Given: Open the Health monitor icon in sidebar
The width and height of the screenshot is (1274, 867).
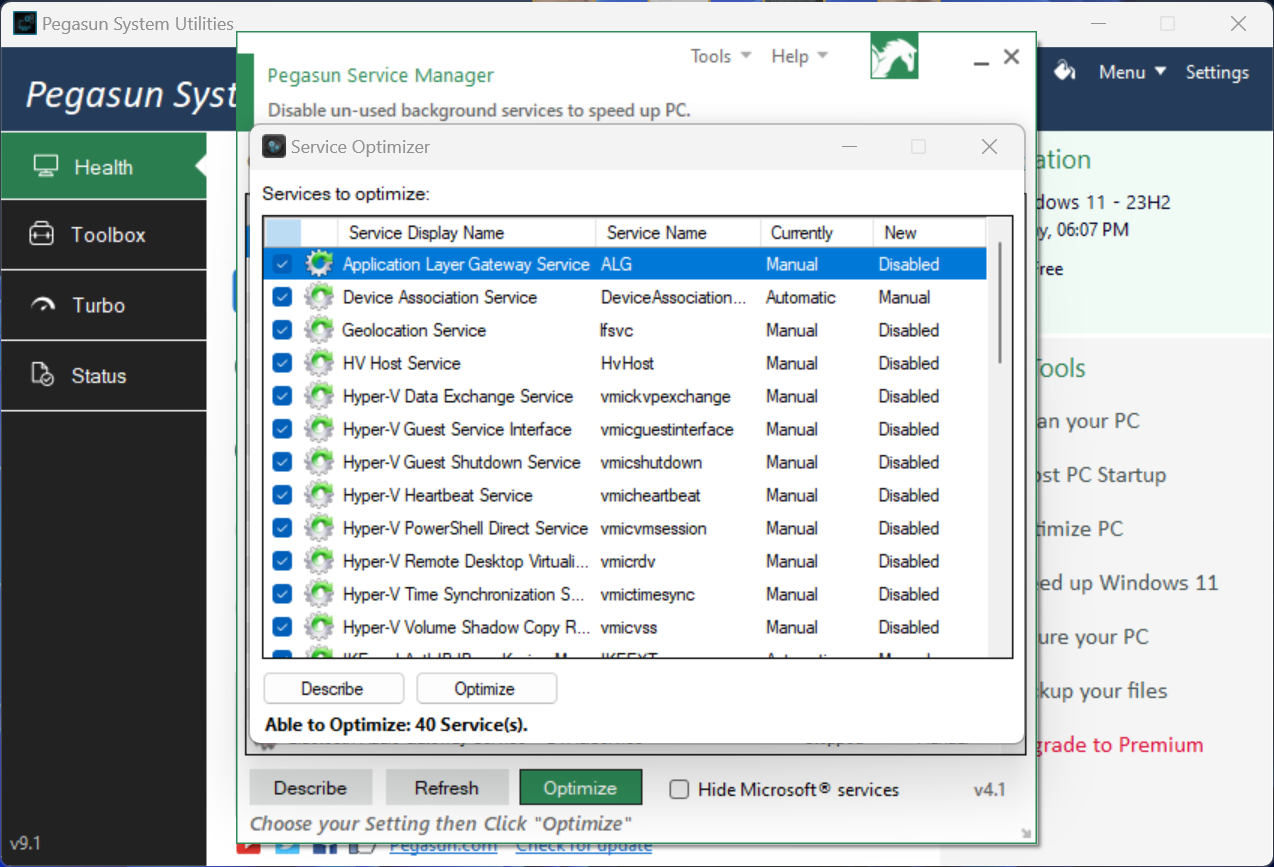Looking at the screenshot, I should [45, 166].
